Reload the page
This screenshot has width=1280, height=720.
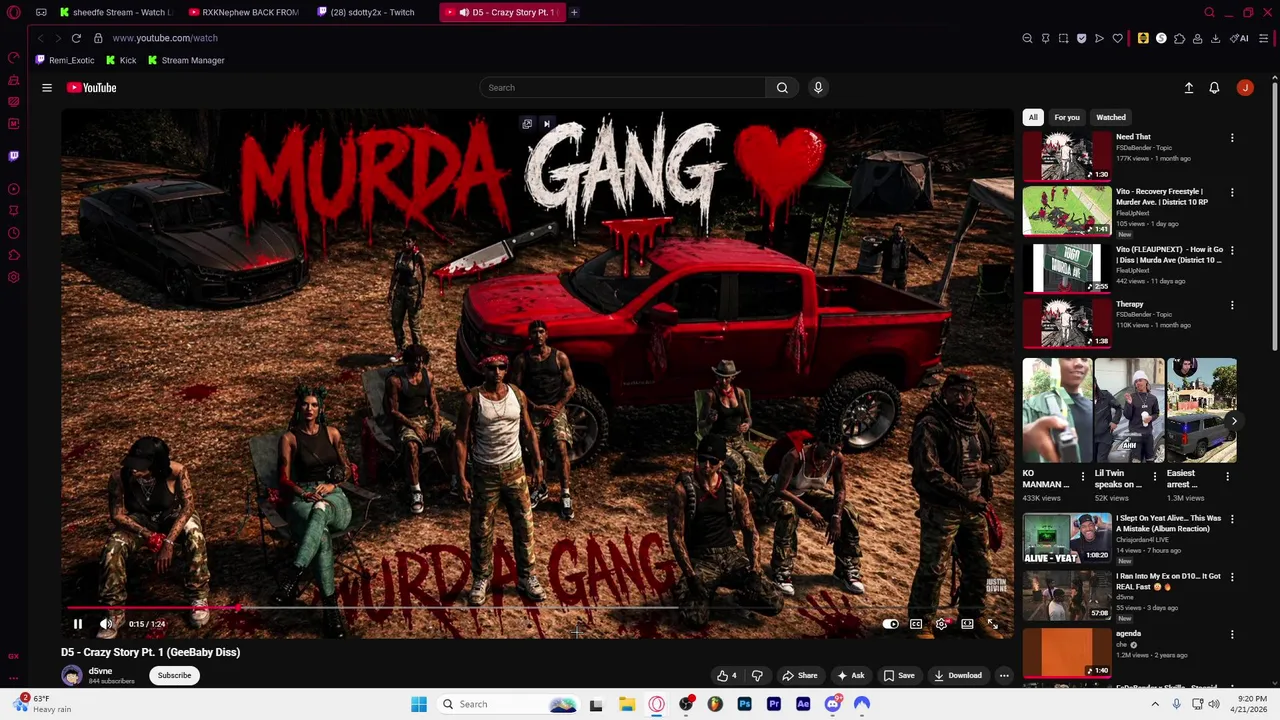coord(76,38)
